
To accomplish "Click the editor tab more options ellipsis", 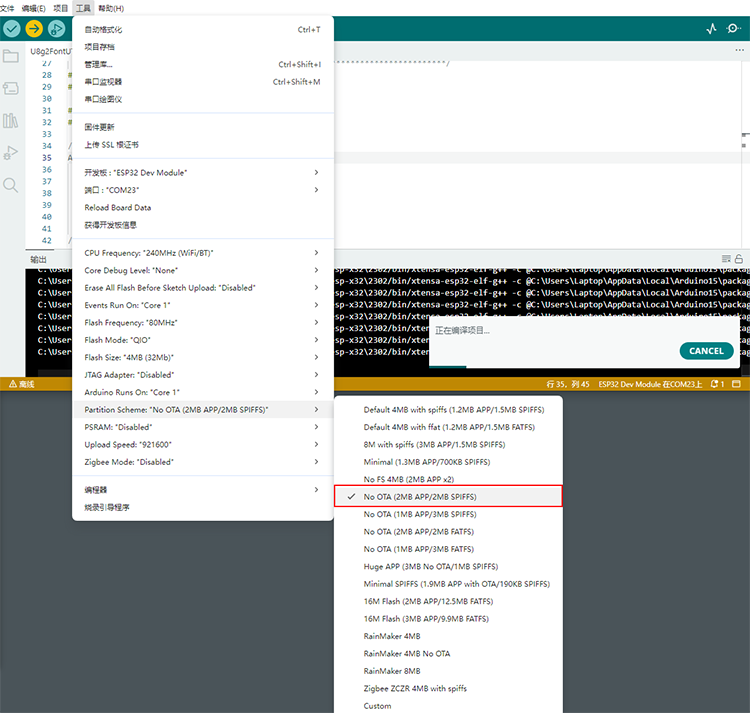I will tap(739, 50).
